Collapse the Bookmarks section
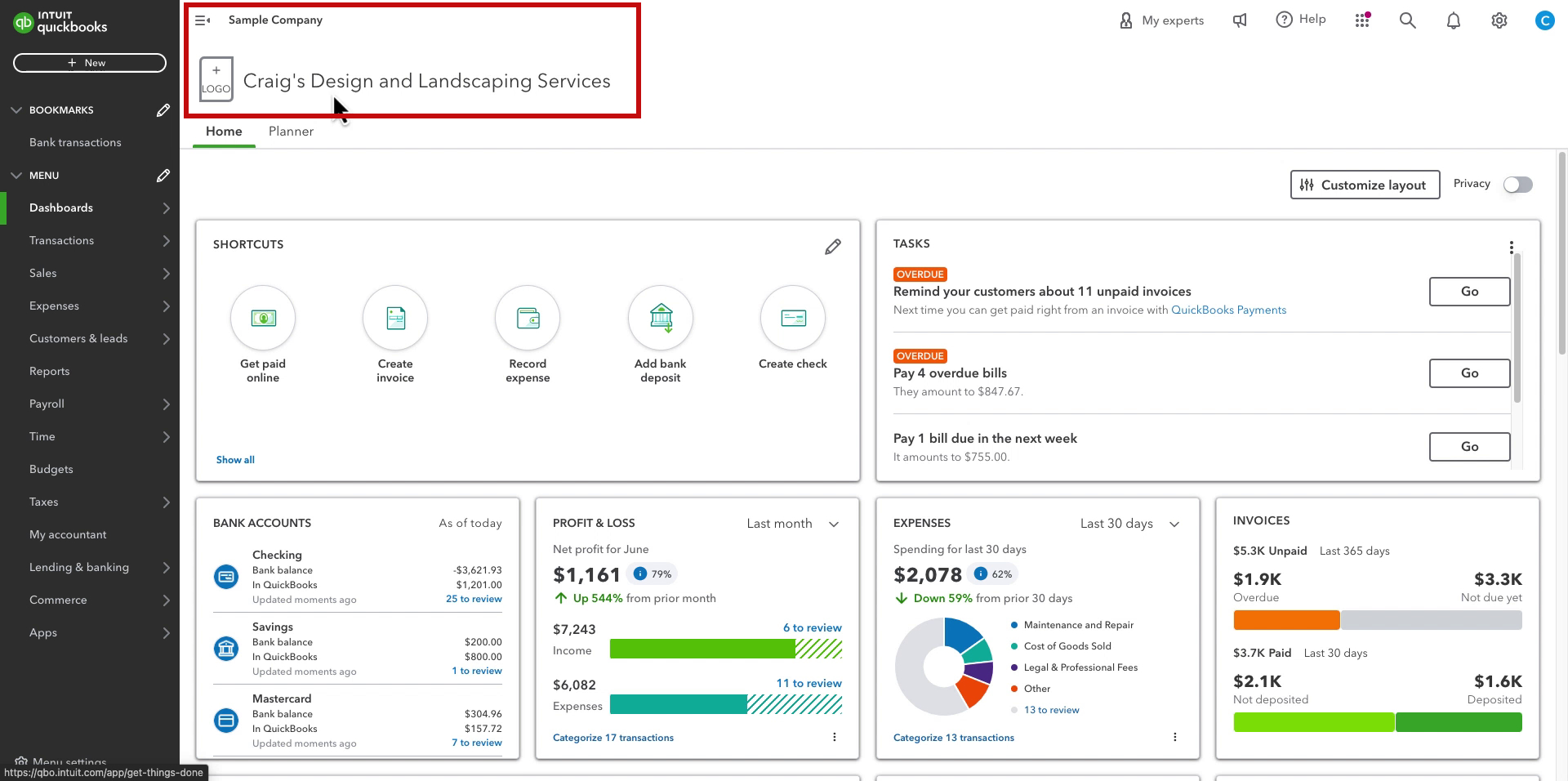1568x781 pixels. pos(16,110)
